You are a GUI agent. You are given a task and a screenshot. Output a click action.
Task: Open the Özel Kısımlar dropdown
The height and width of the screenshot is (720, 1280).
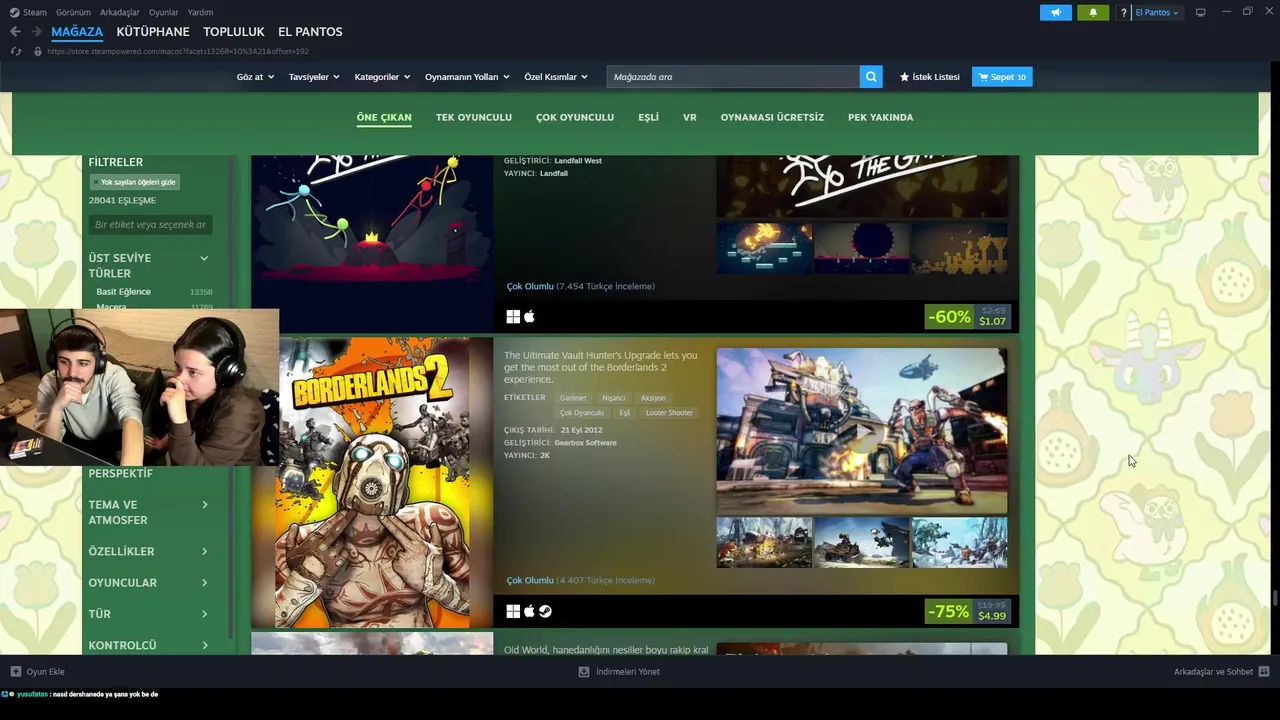(556, 77)
